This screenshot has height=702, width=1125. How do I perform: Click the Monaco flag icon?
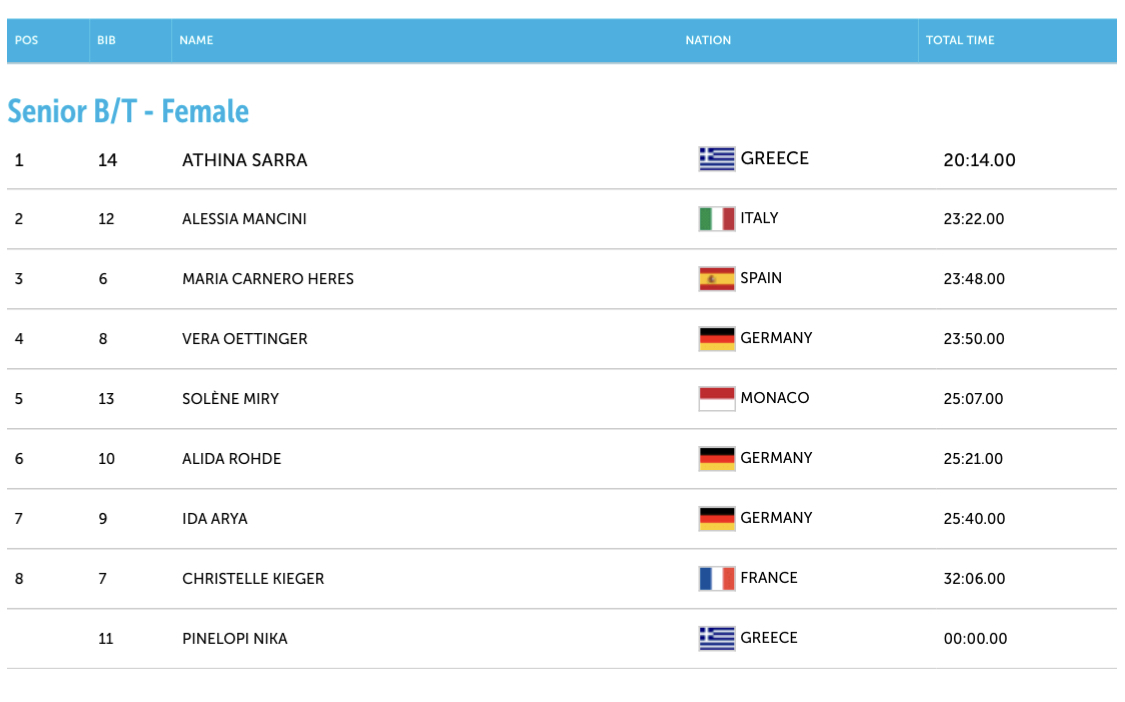pos(716,399)
